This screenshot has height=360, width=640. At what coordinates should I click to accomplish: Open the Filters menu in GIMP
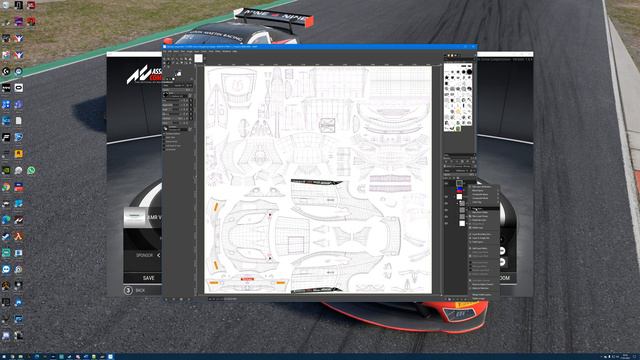pos(218,51)
